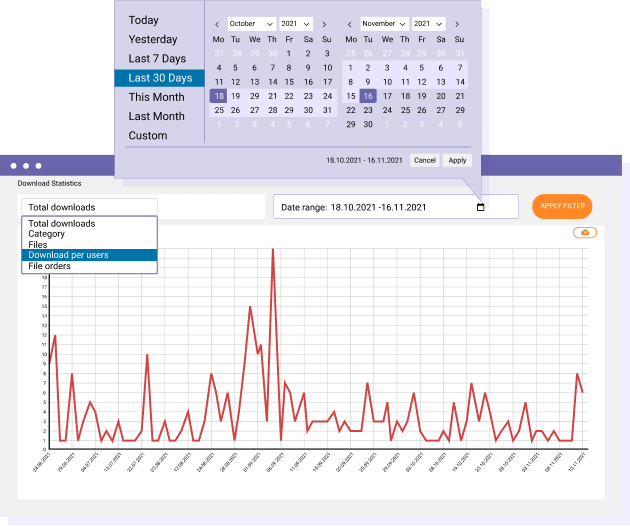630x526 pixels.
Task: Select Download per users option
Action: point(89,255)
